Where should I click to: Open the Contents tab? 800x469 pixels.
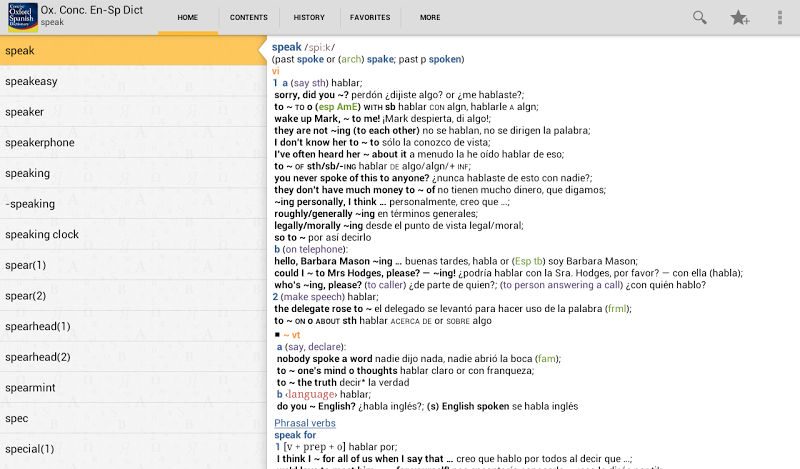point(248,17)
